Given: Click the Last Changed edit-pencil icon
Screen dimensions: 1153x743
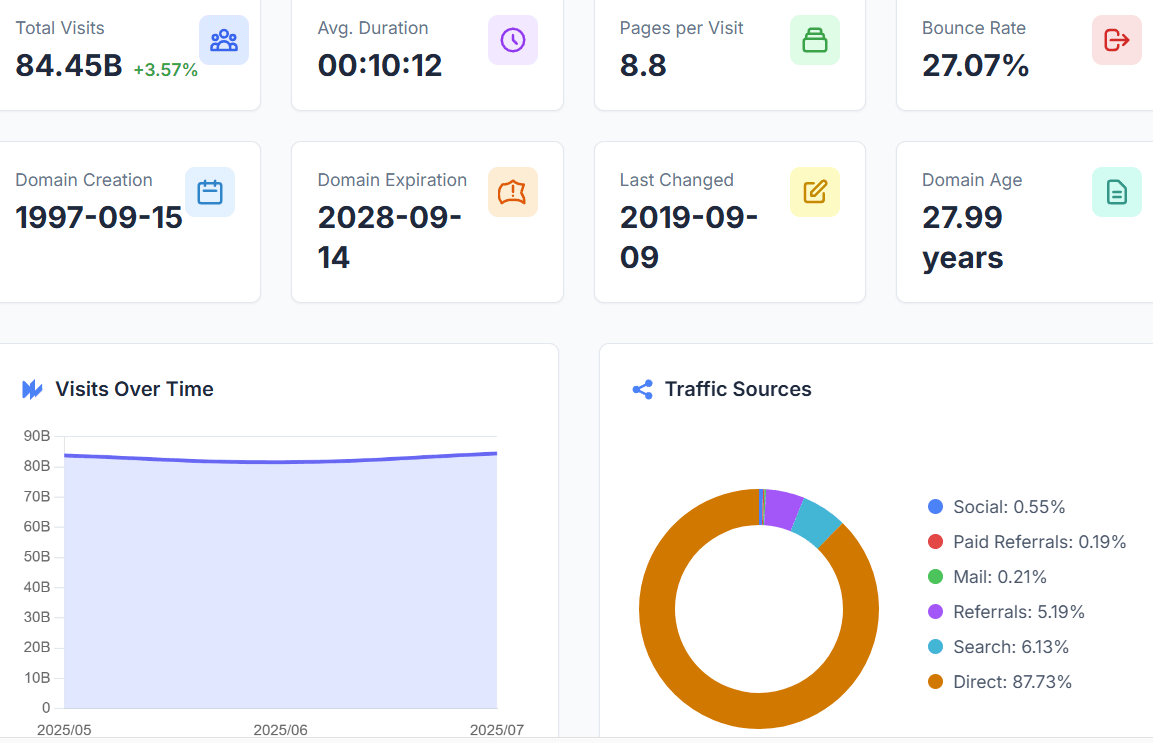Looking at the screenshot, I should point(815,192).
